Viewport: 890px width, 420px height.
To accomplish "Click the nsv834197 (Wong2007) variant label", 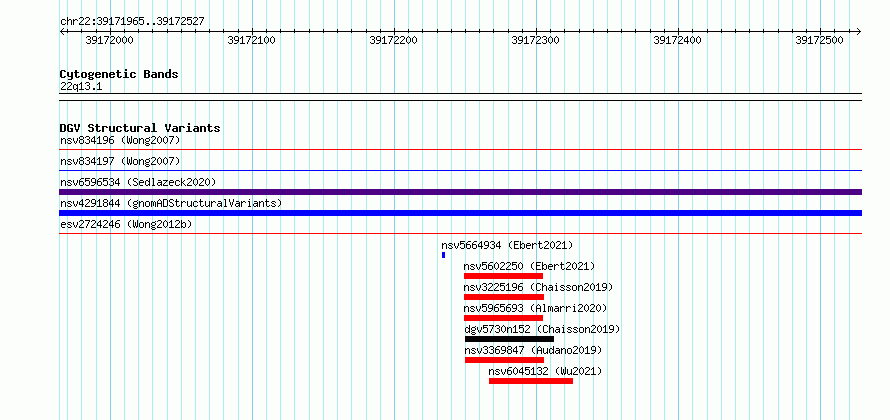I will [x=120, y=161].
